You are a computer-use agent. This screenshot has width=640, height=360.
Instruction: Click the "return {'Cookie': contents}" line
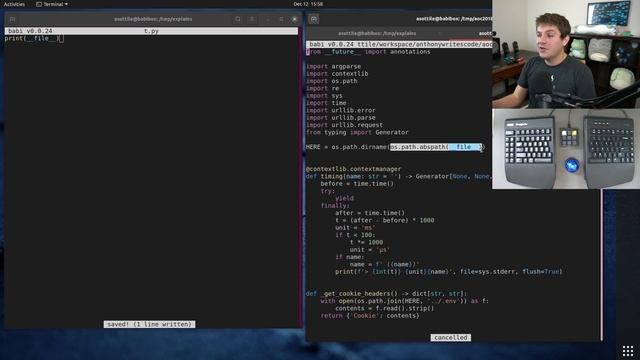(370, 316)
